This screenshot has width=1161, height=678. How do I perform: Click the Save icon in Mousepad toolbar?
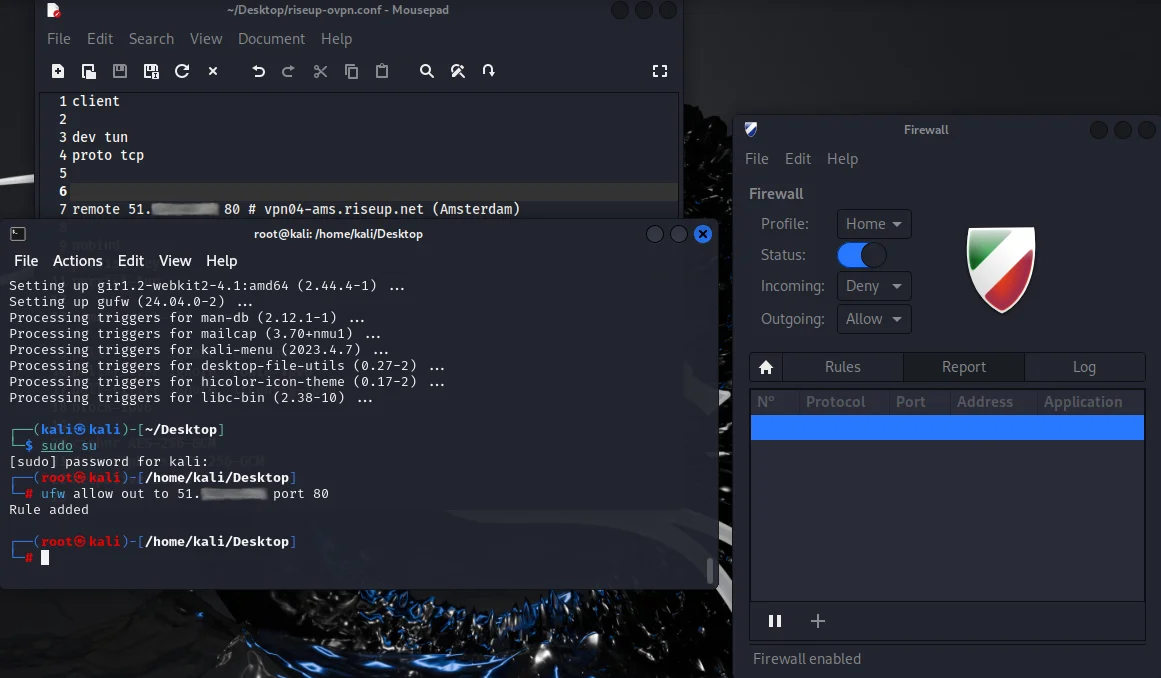(x=120, y=71)
